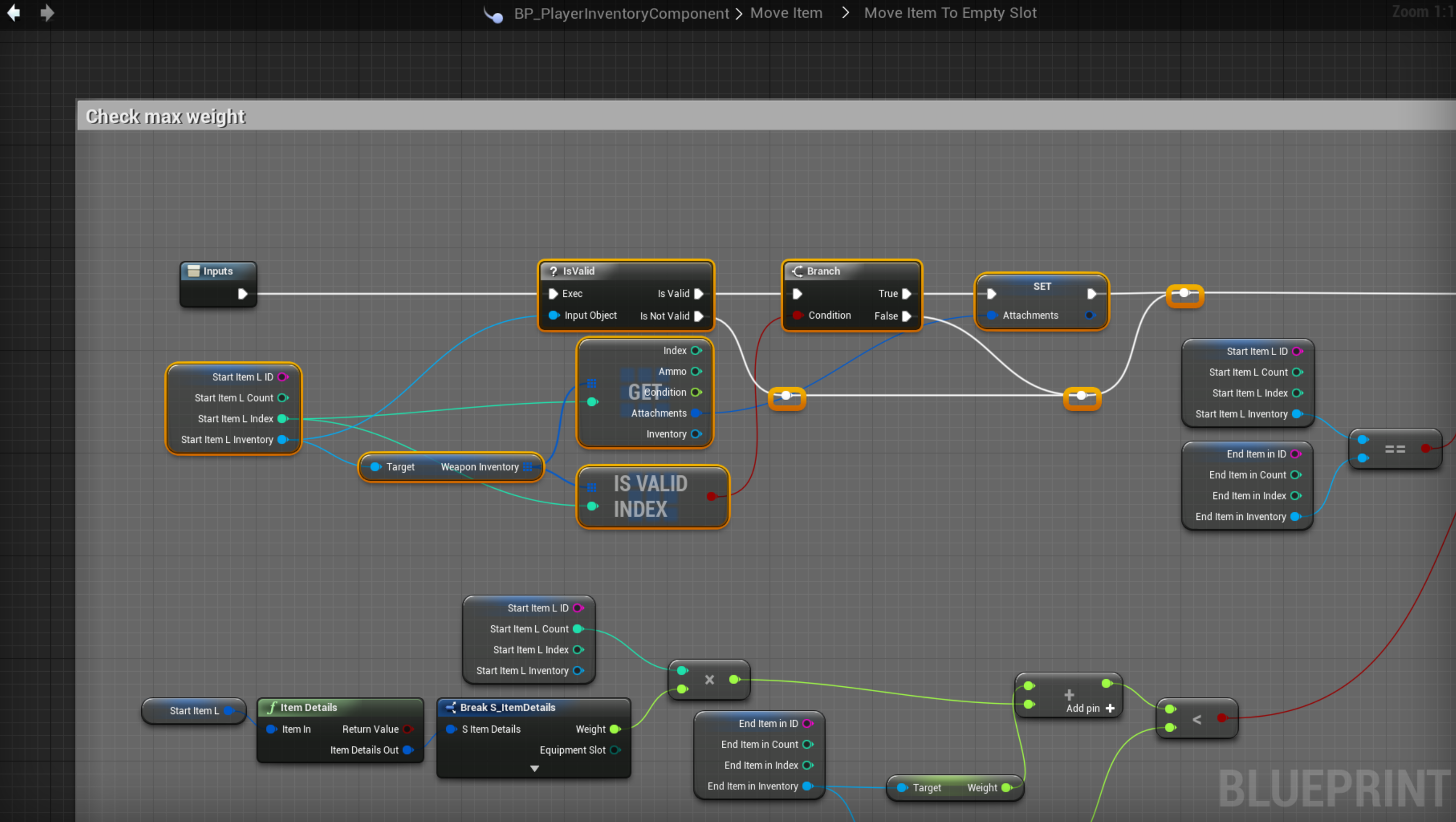This screenshot has height=822, width=1456.
Task: Click the Break S_ItemDetails struct icon
Action: pos(451,708)
